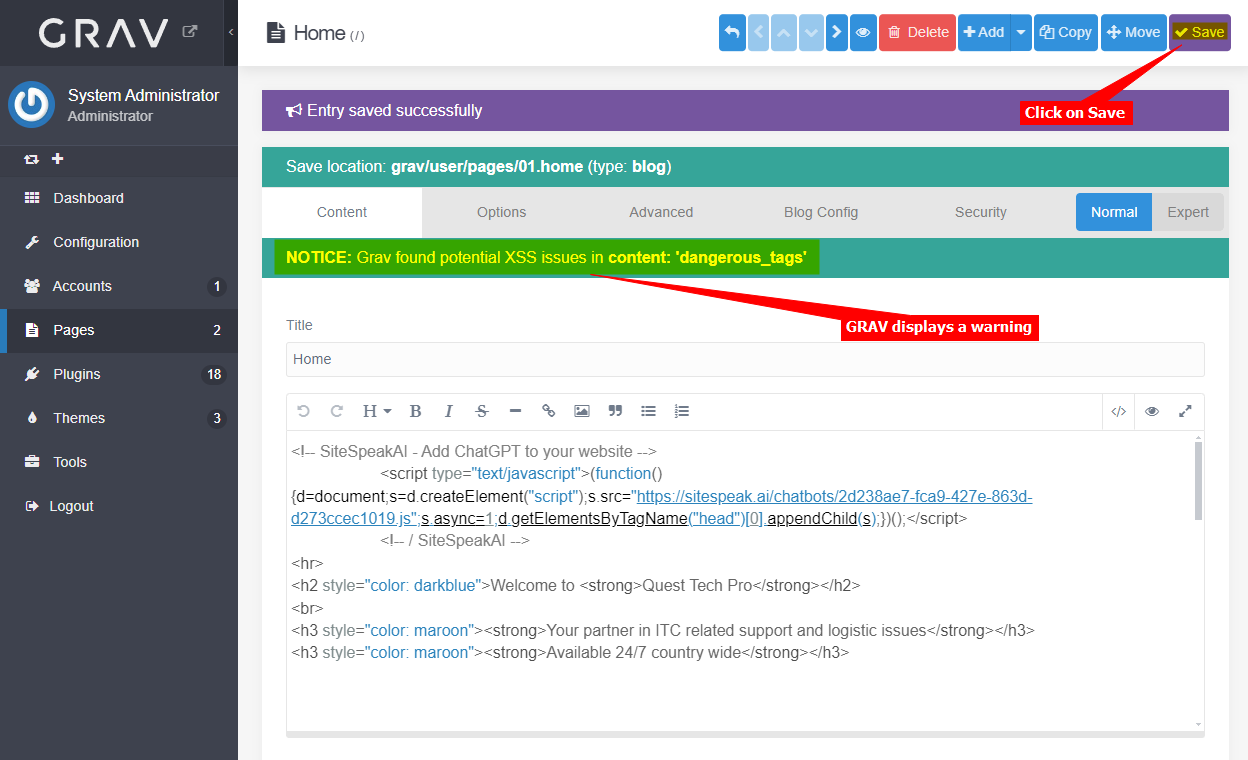Screen dimensions: 1248x760
Task: Switch to the Options tab
Action: point(502,212)
